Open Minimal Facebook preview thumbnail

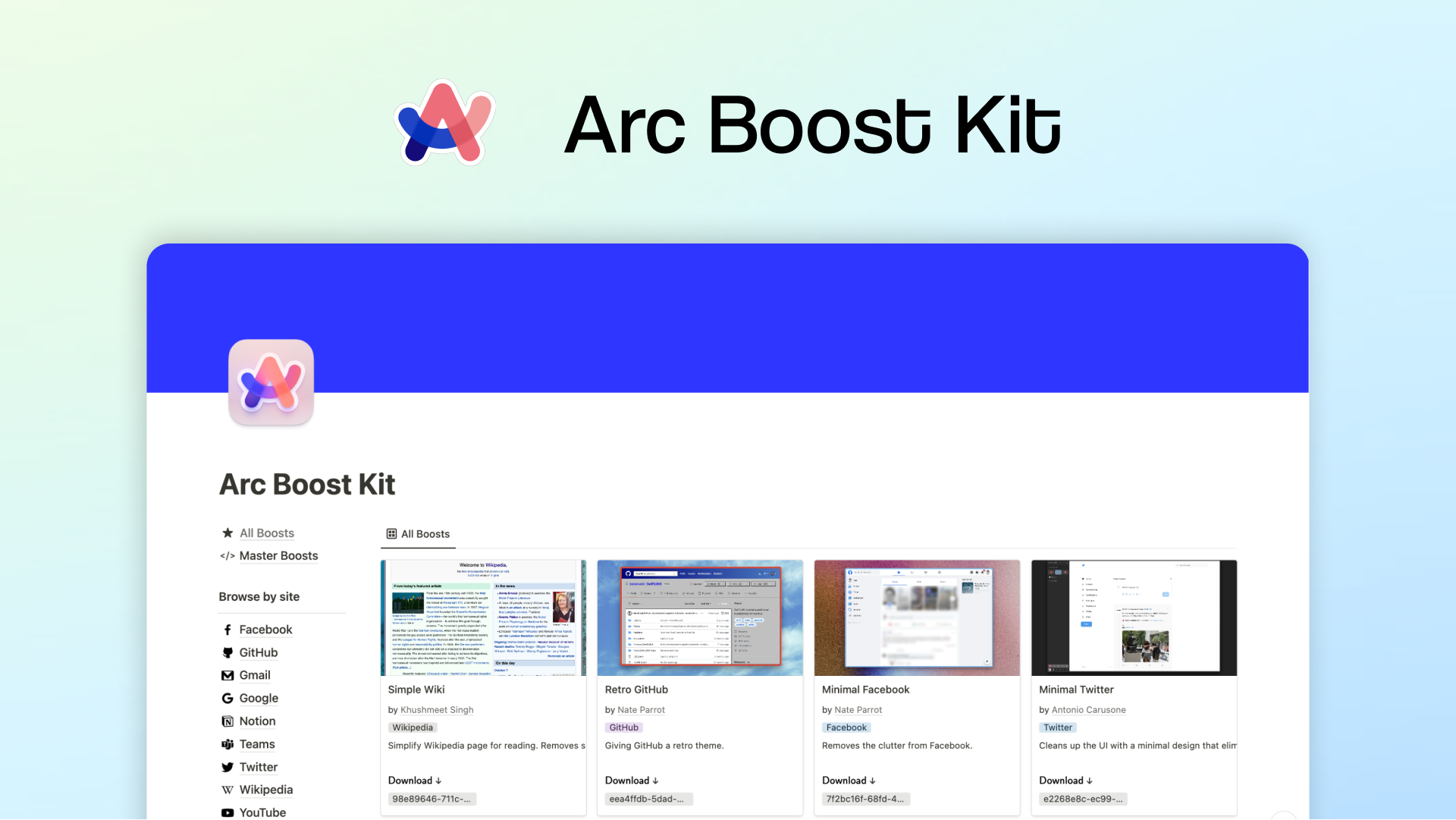[x=917, y=617]
